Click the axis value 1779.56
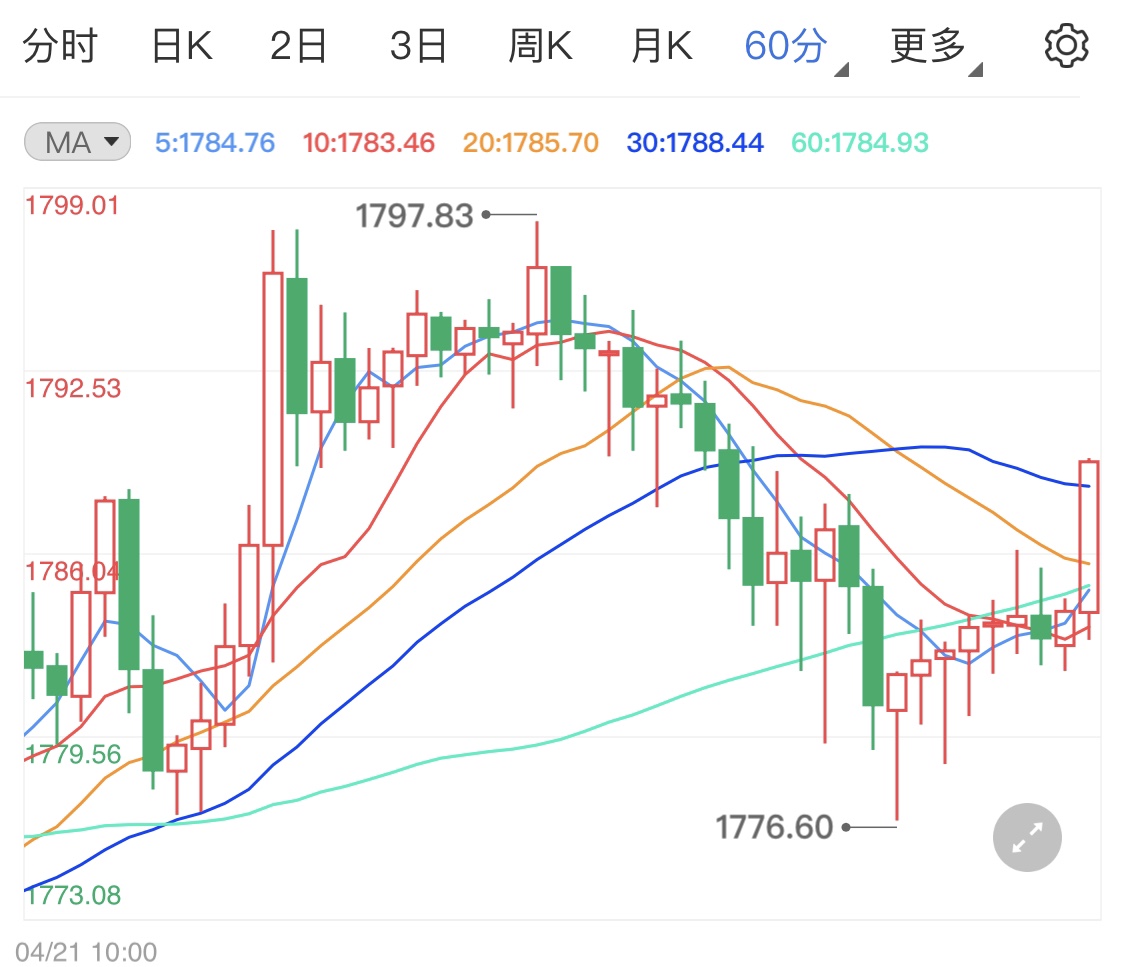Image resolution: width=1125 pixels, height=967 pixels. (x=73, y=755)
